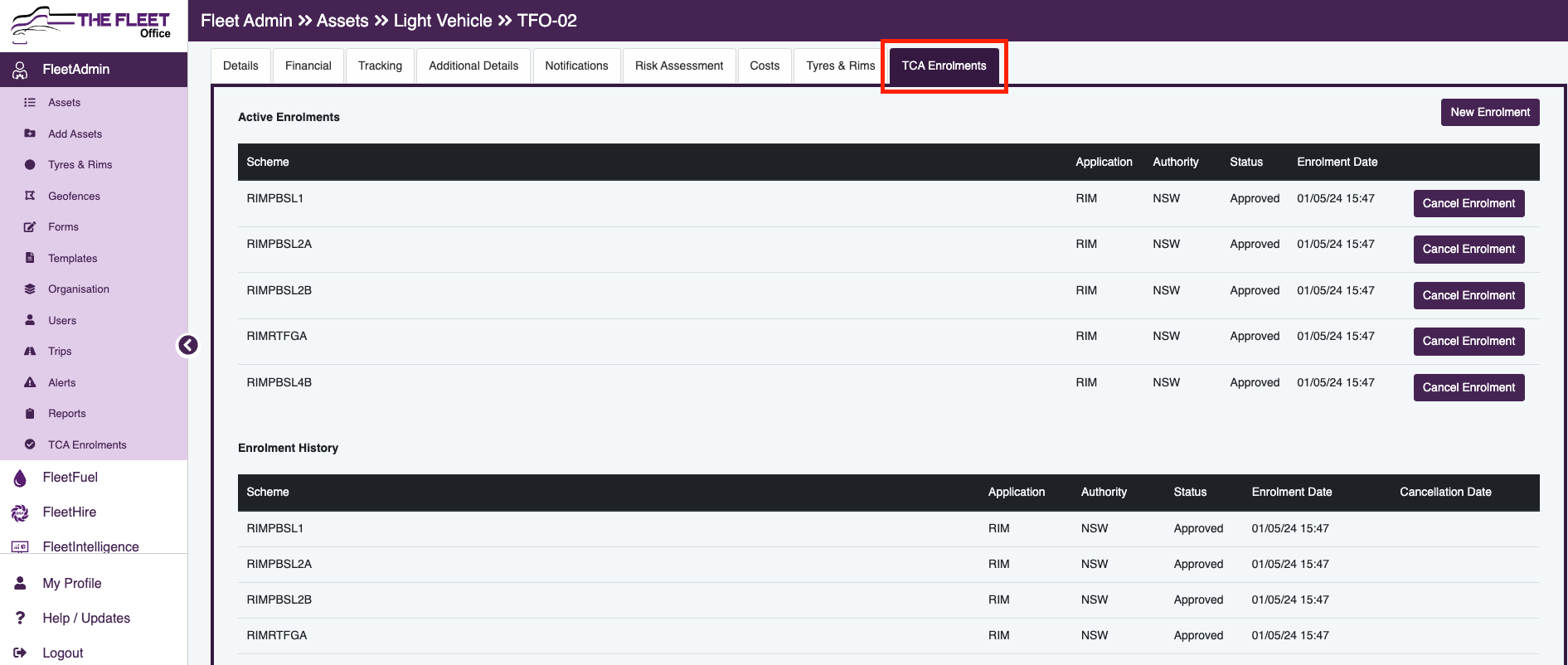This screenshot has height=665, width=1568.
Task: Click the Tyres & Rims sidebar circle icon
Action: pos(30,165)
